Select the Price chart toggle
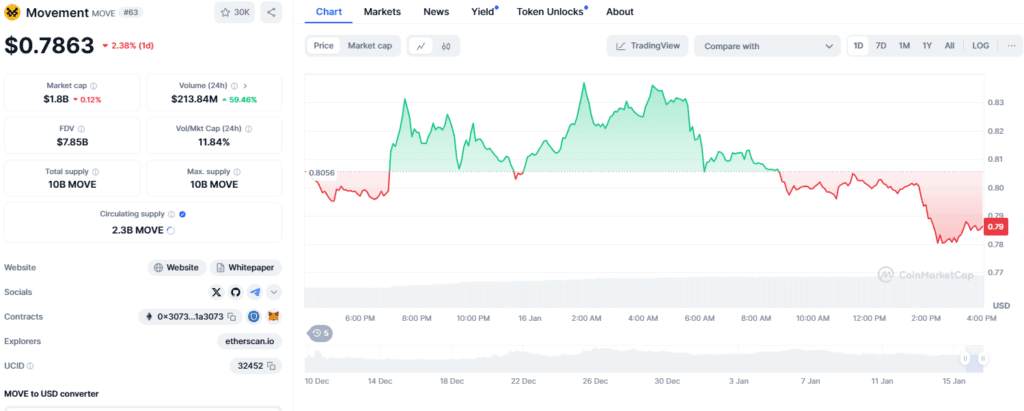Screen dimensions: 1024x411 coord(323,46)
